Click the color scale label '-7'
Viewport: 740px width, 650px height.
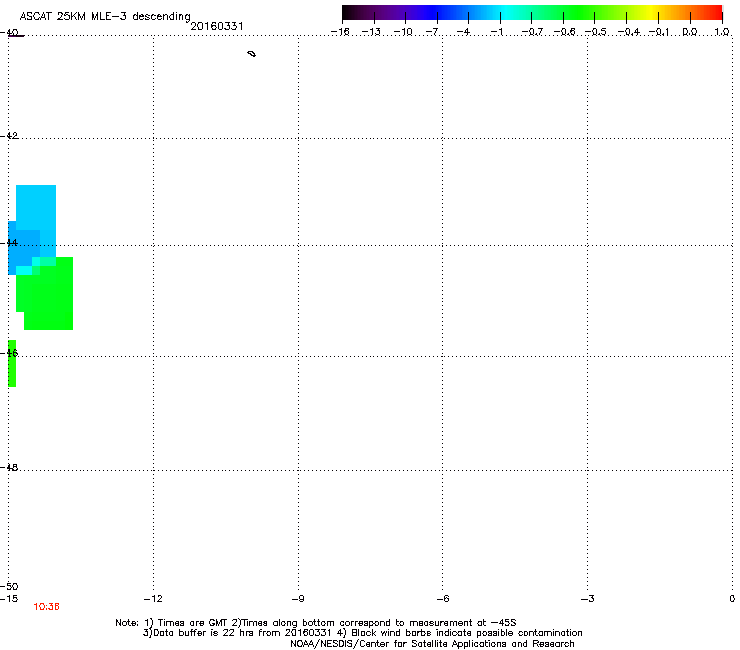pos(432,32)
